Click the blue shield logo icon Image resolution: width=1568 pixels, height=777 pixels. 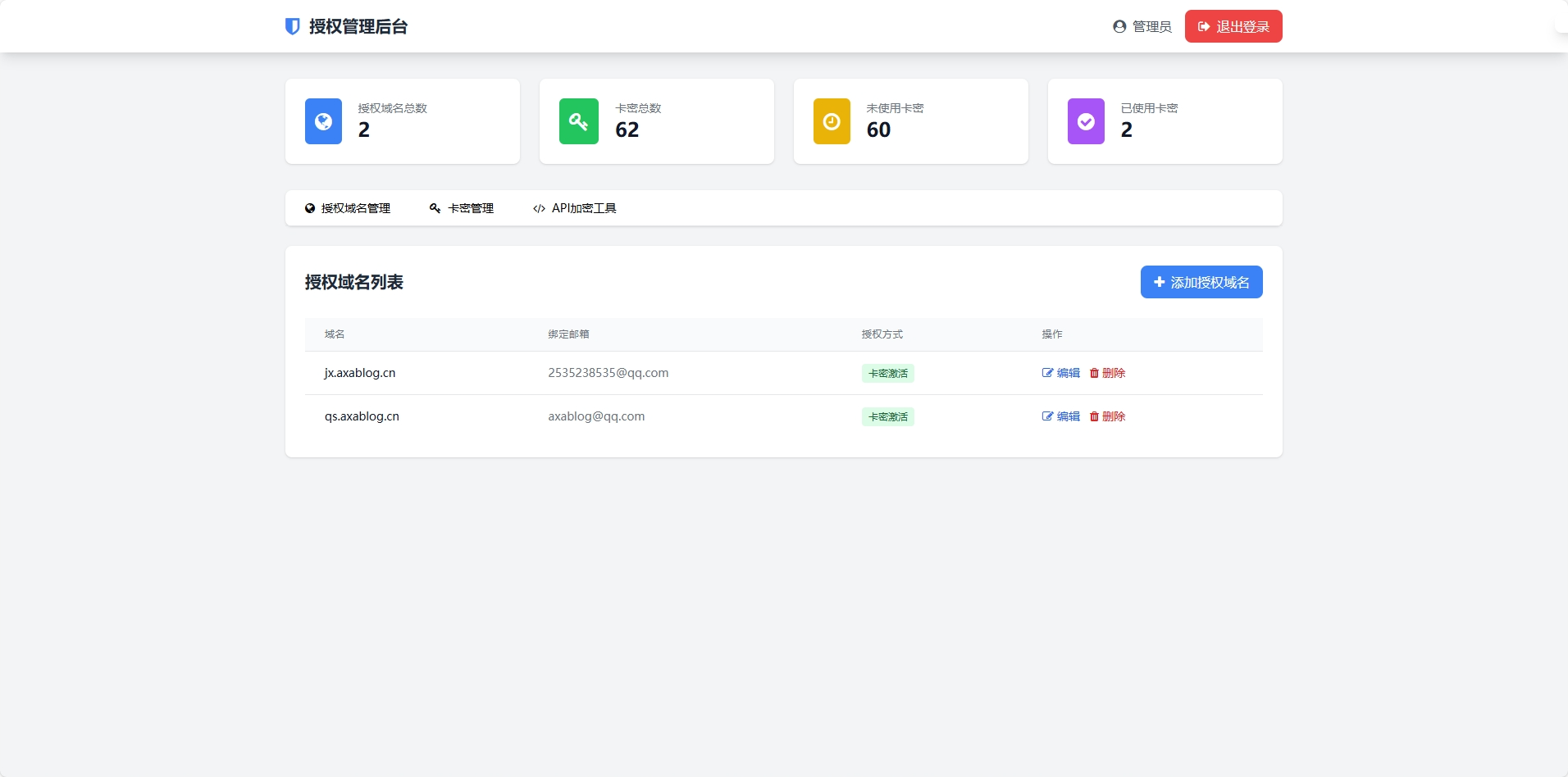coord(292,27)
